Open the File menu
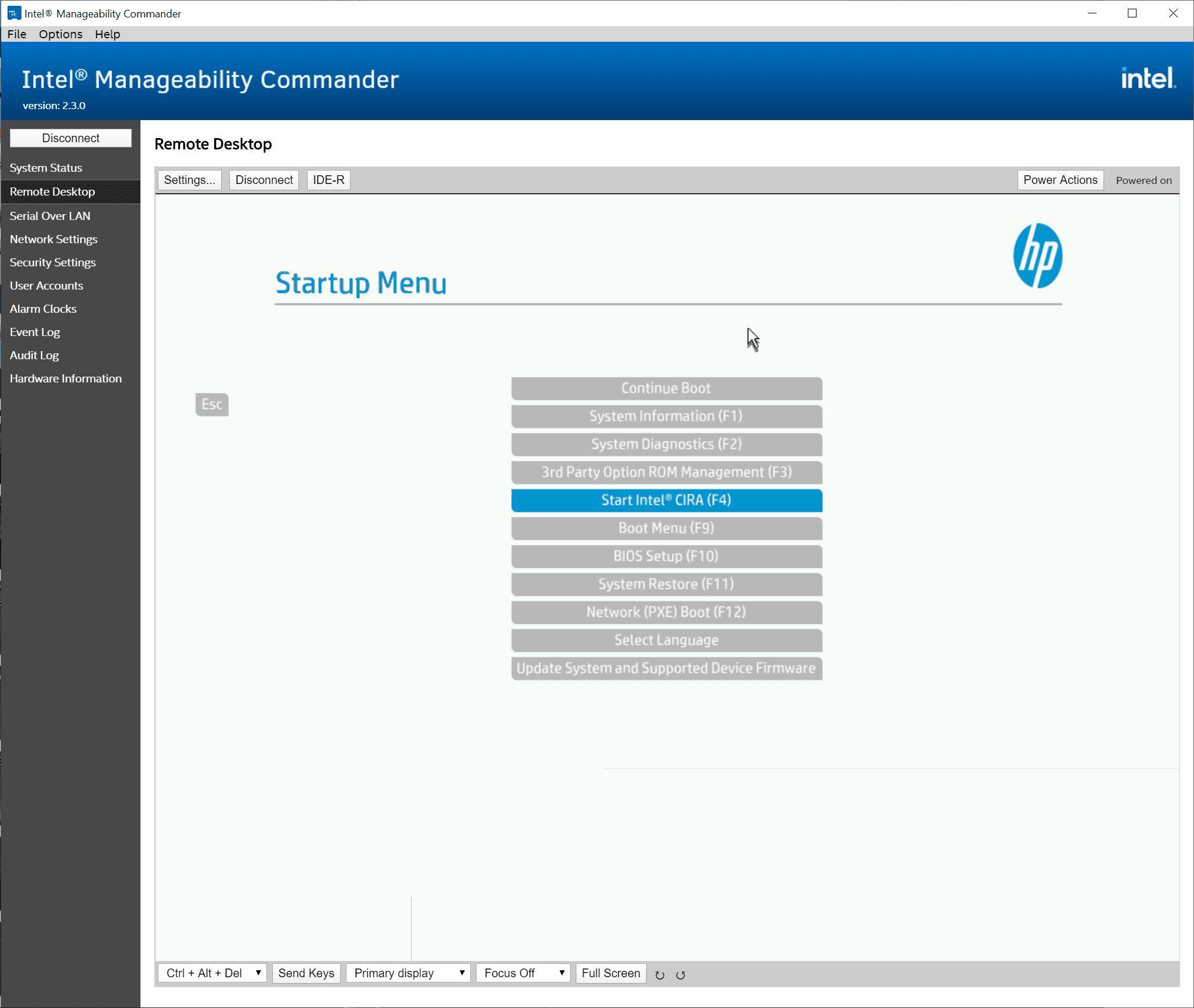The image size is (1194, 1008). [x=17, y=34]
